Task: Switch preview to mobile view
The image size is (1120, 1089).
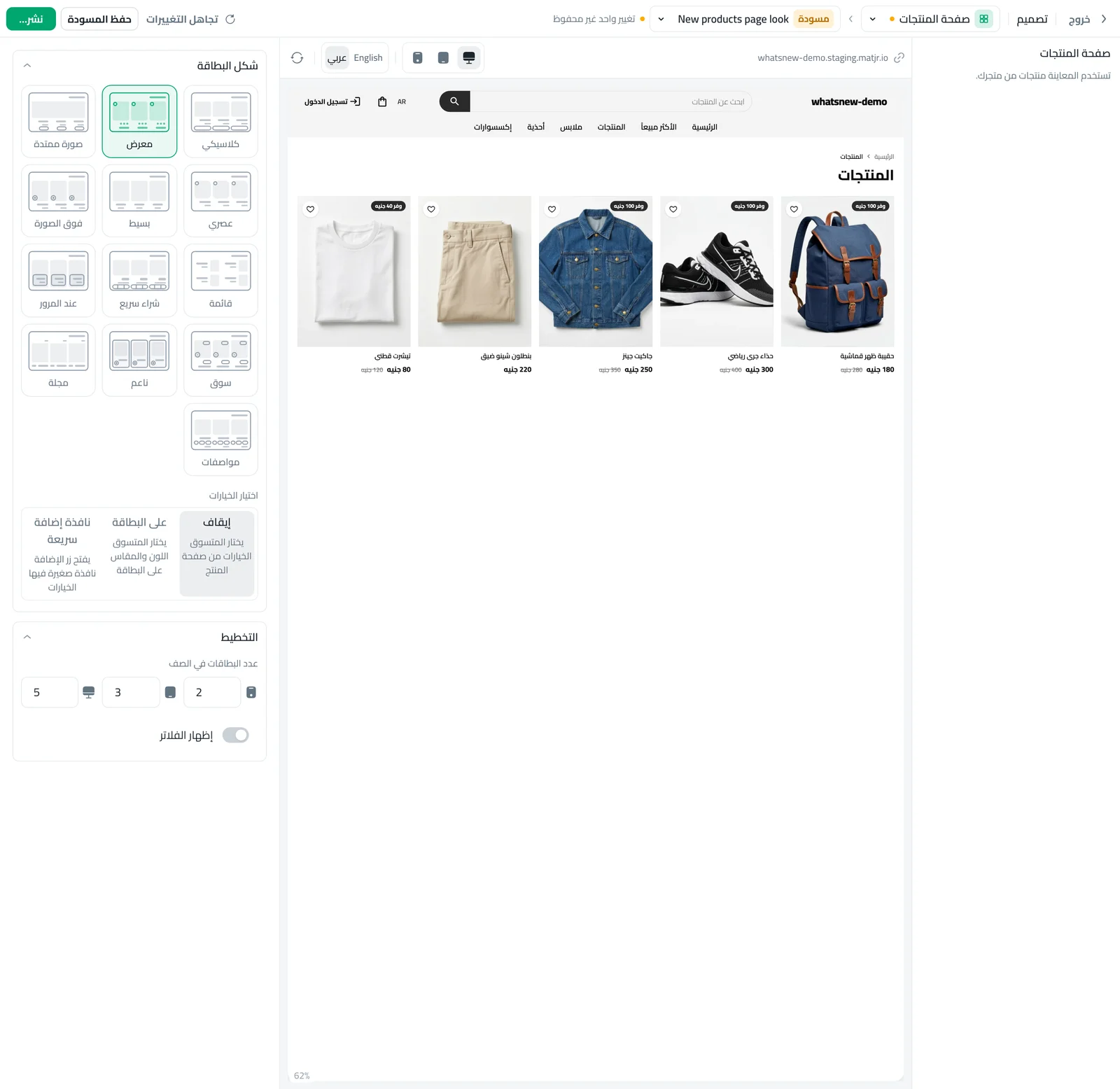Action: (418, 57)
